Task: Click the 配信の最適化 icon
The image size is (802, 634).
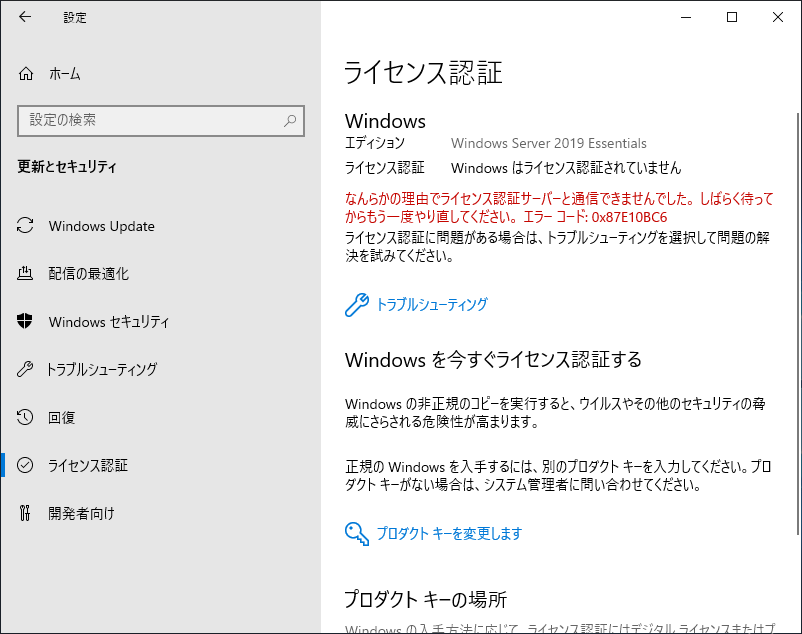Action: pos(25,274)
